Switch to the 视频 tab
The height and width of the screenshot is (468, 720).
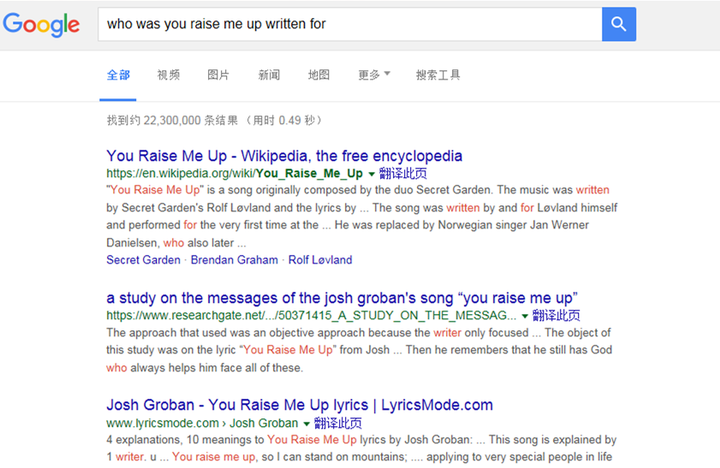pyautogui.click(x=169, y=75)
